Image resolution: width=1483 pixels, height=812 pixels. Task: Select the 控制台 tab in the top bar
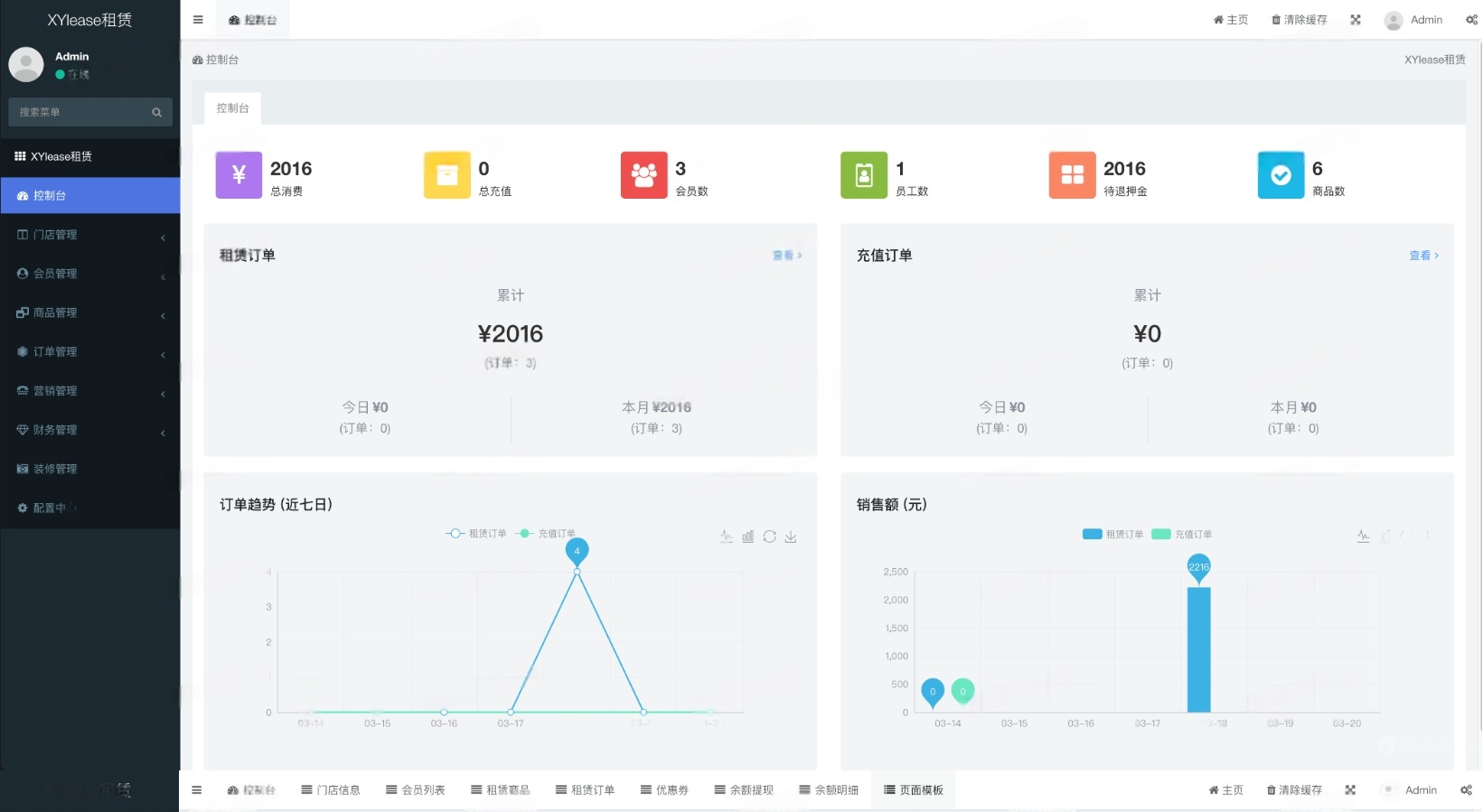[x=253, y=20]
